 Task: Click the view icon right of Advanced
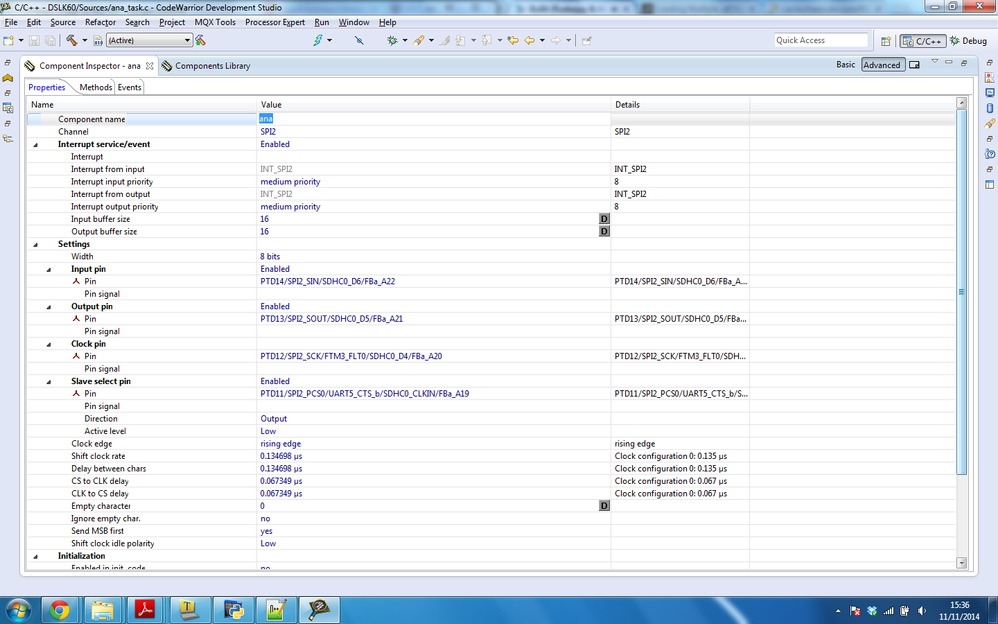tap(915, 64)
